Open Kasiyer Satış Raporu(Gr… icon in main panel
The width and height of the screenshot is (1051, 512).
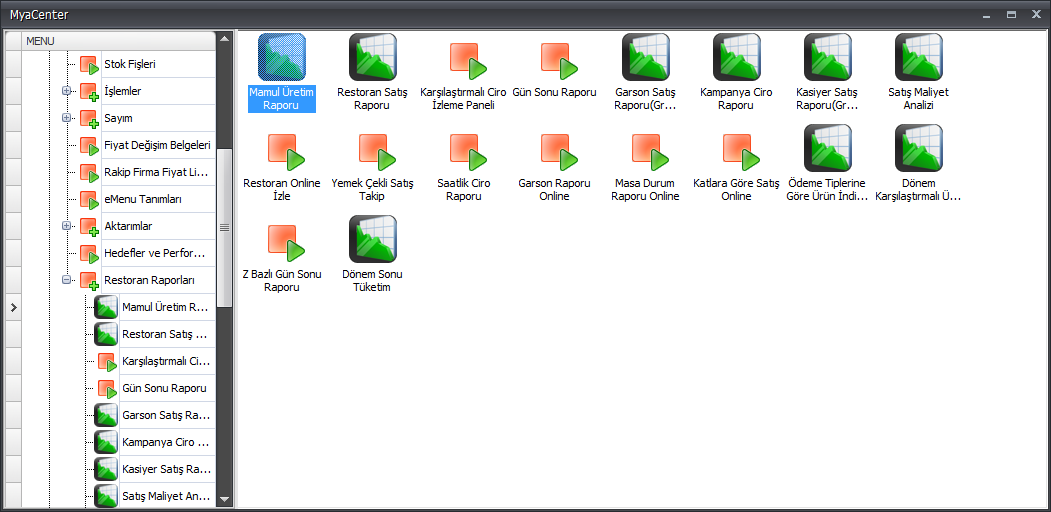828,58
